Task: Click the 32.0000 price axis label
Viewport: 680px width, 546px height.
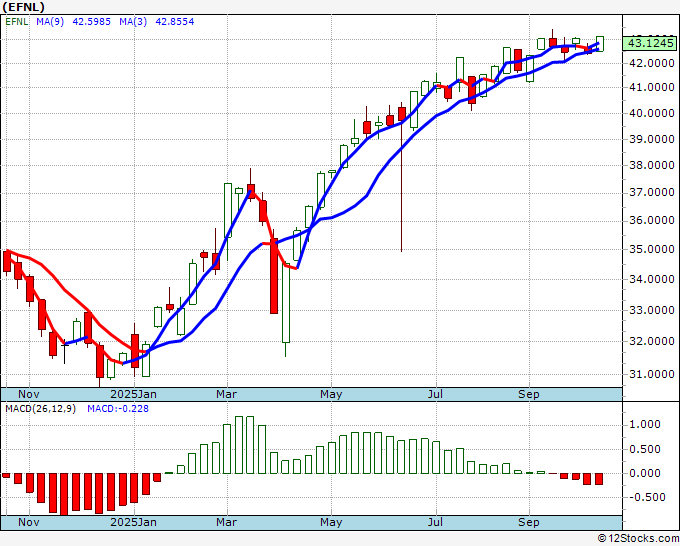Action: 652,341
